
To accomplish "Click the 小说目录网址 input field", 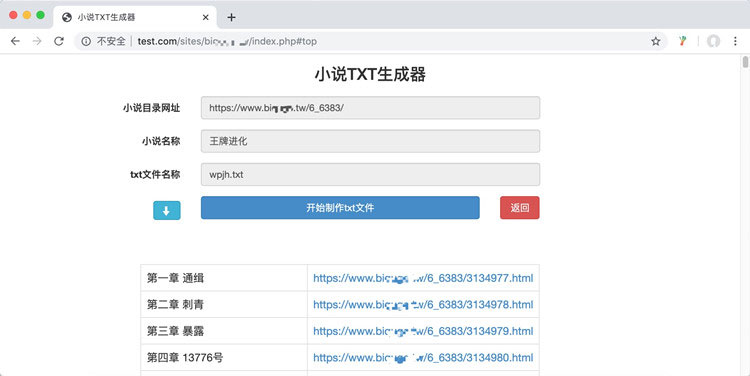I will point(370,108).
